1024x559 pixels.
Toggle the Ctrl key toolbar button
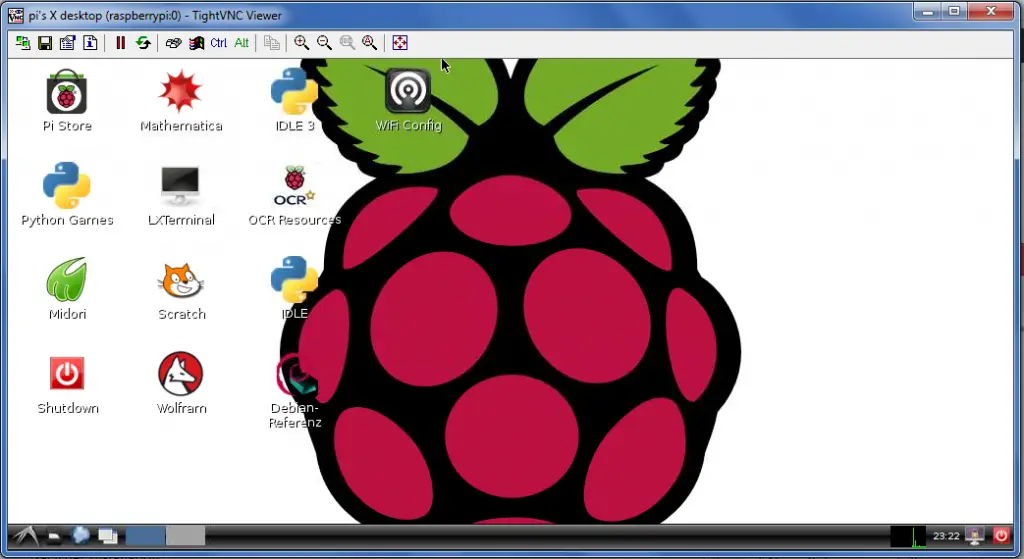click(x=219, y=43)
